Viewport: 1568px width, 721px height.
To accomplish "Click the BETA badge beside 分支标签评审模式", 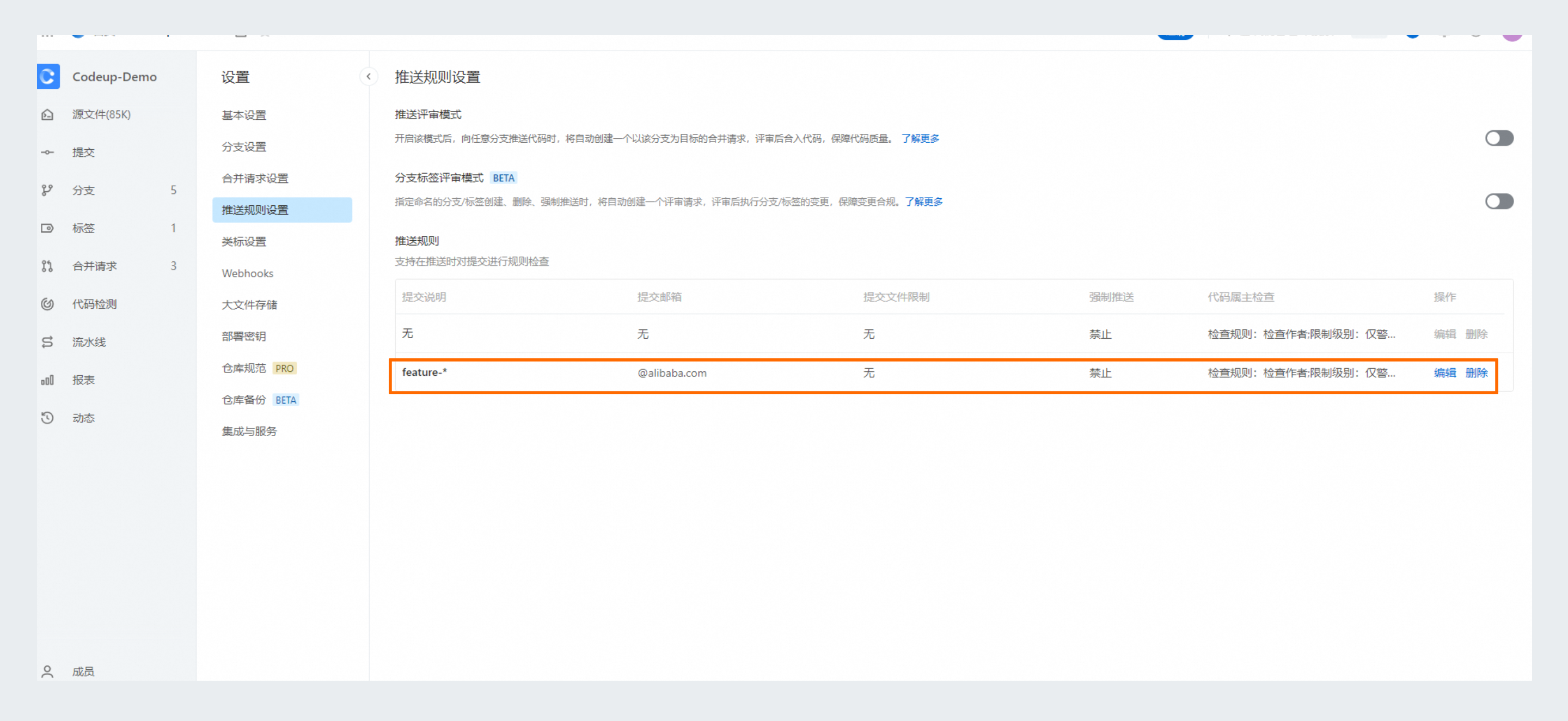I will pos(504,178).
